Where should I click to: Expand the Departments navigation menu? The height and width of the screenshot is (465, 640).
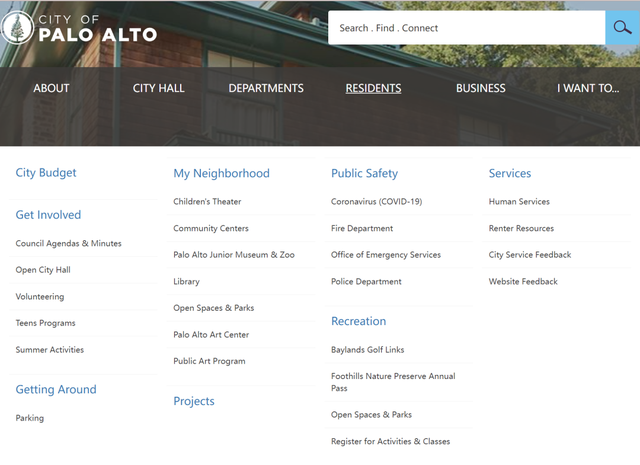tap(266, 88)
